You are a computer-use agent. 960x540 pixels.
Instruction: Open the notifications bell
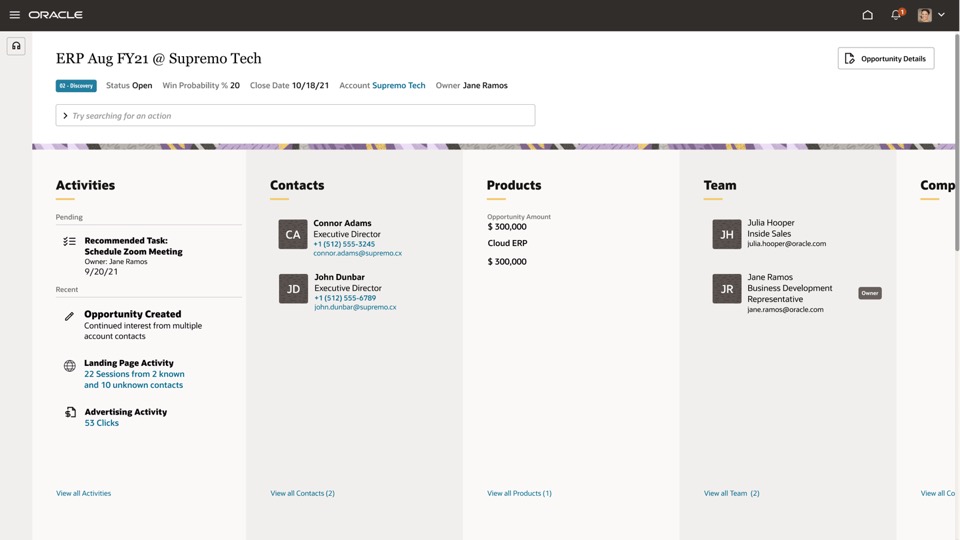point(896,15)
